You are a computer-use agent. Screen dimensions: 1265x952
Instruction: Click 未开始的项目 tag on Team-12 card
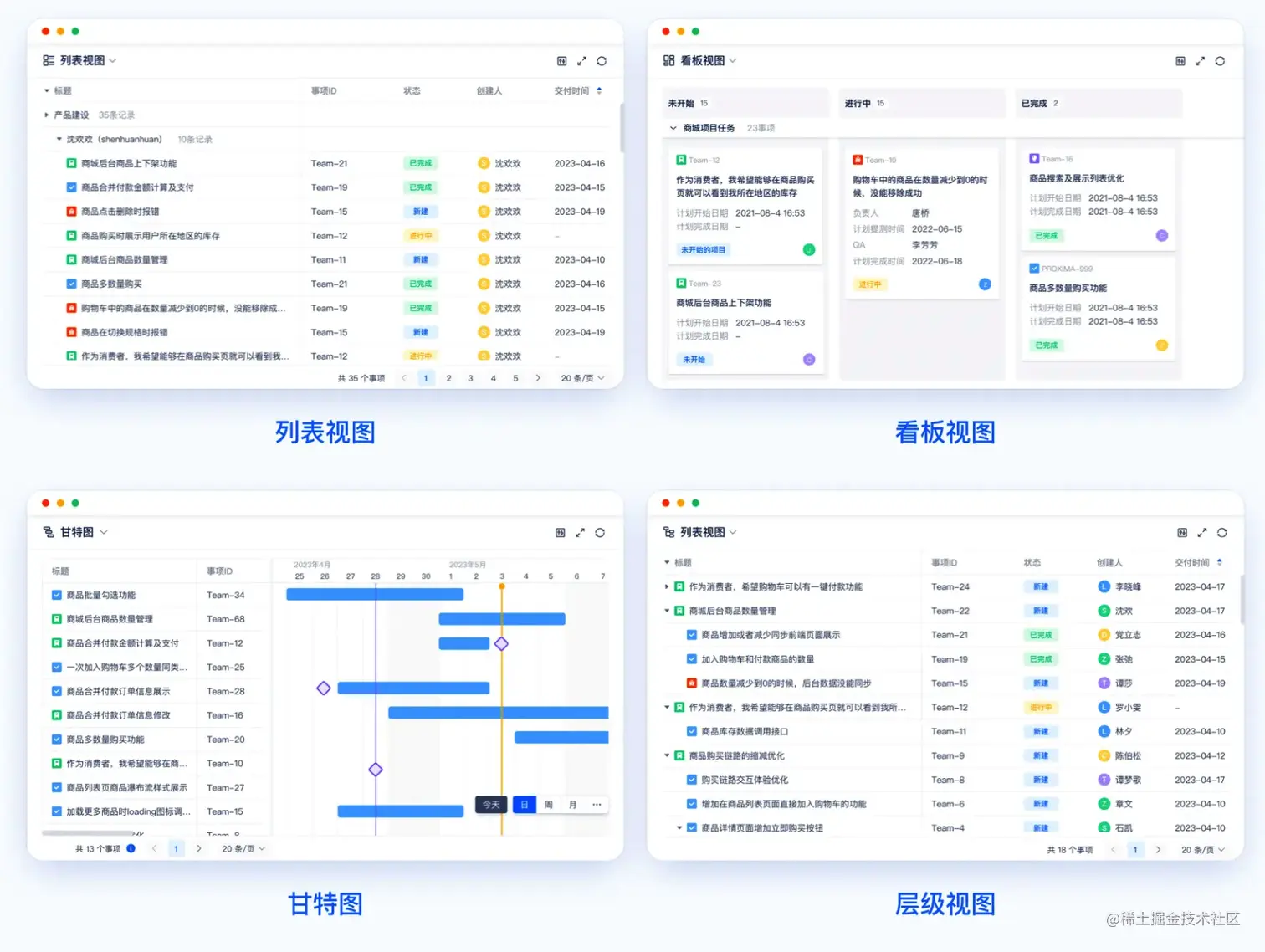(703, 250)
